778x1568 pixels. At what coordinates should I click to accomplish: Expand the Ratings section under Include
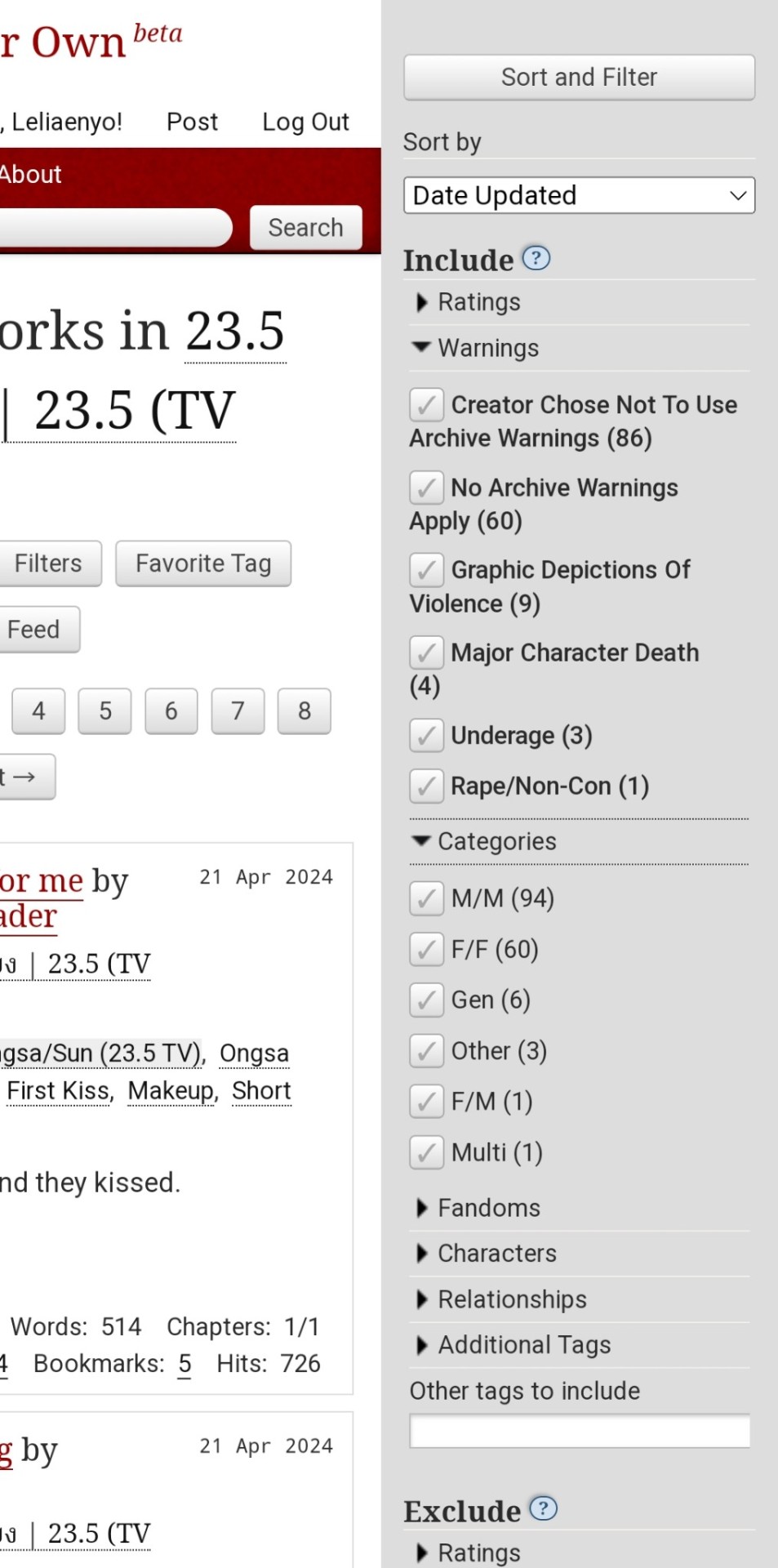pyautogui.click(x=478, y=302)
